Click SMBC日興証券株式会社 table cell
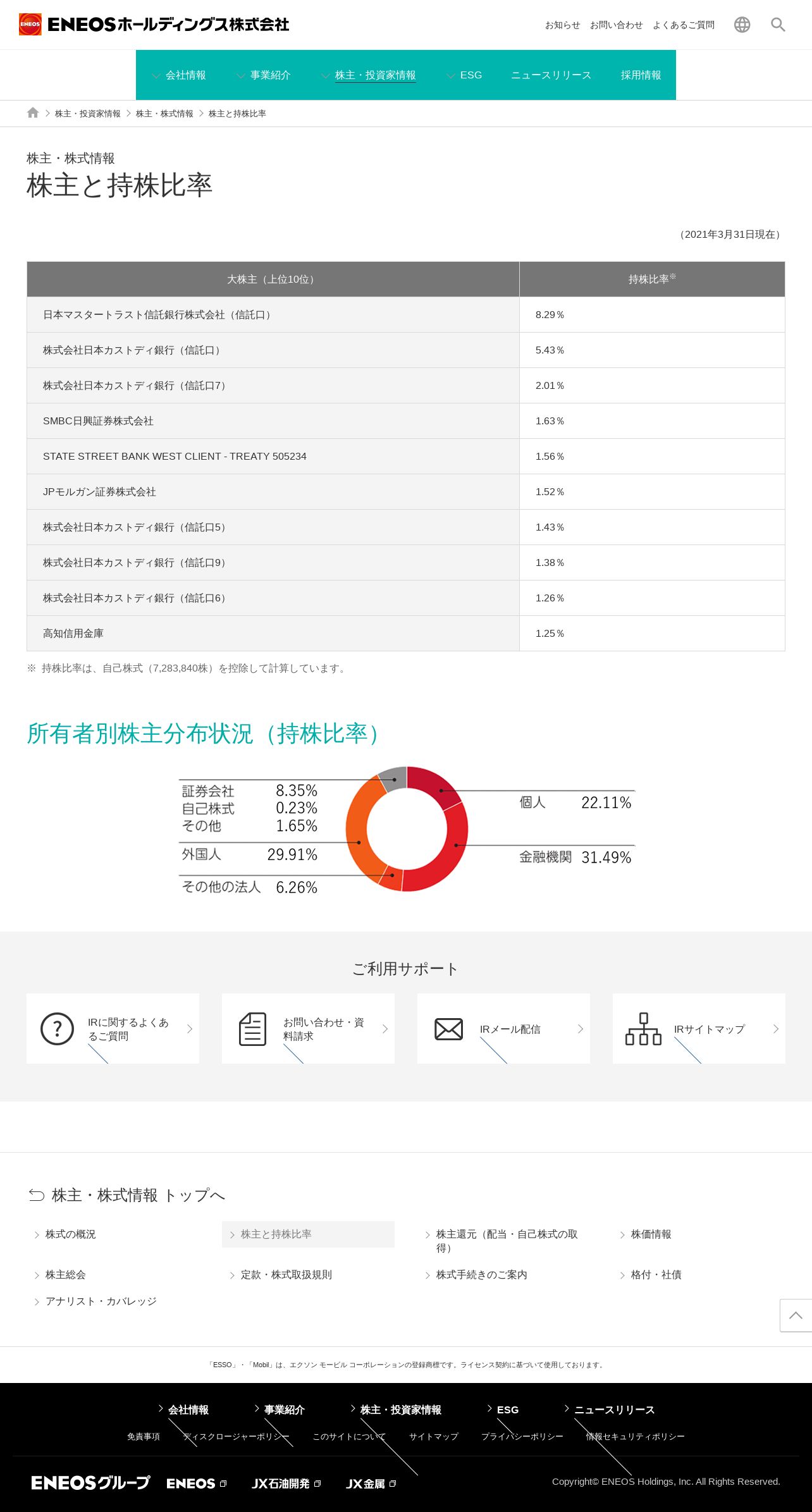812x1512 pixels. point(273,421)
